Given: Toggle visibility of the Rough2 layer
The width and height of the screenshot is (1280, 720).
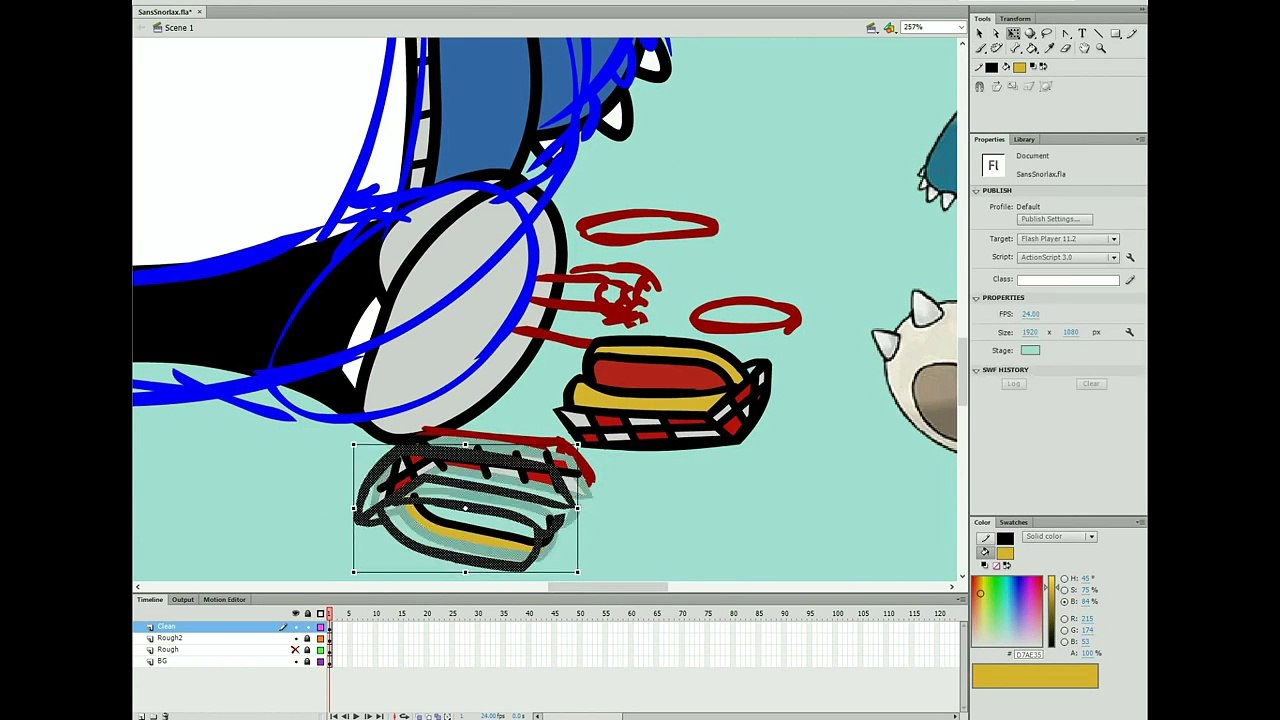Looking at the screenshot, I should click(x=296, y=639).
